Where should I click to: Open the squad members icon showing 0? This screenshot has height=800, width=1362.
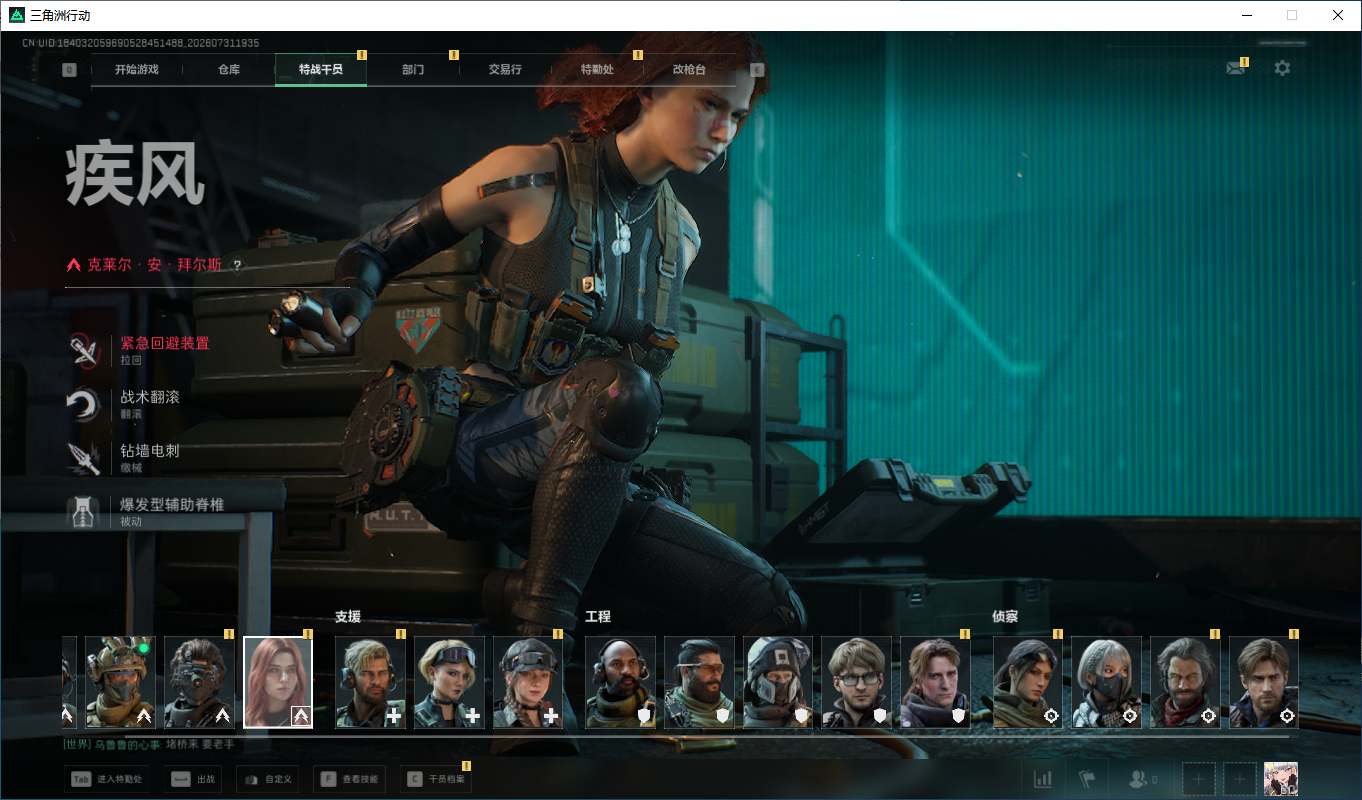(1142, 778)
